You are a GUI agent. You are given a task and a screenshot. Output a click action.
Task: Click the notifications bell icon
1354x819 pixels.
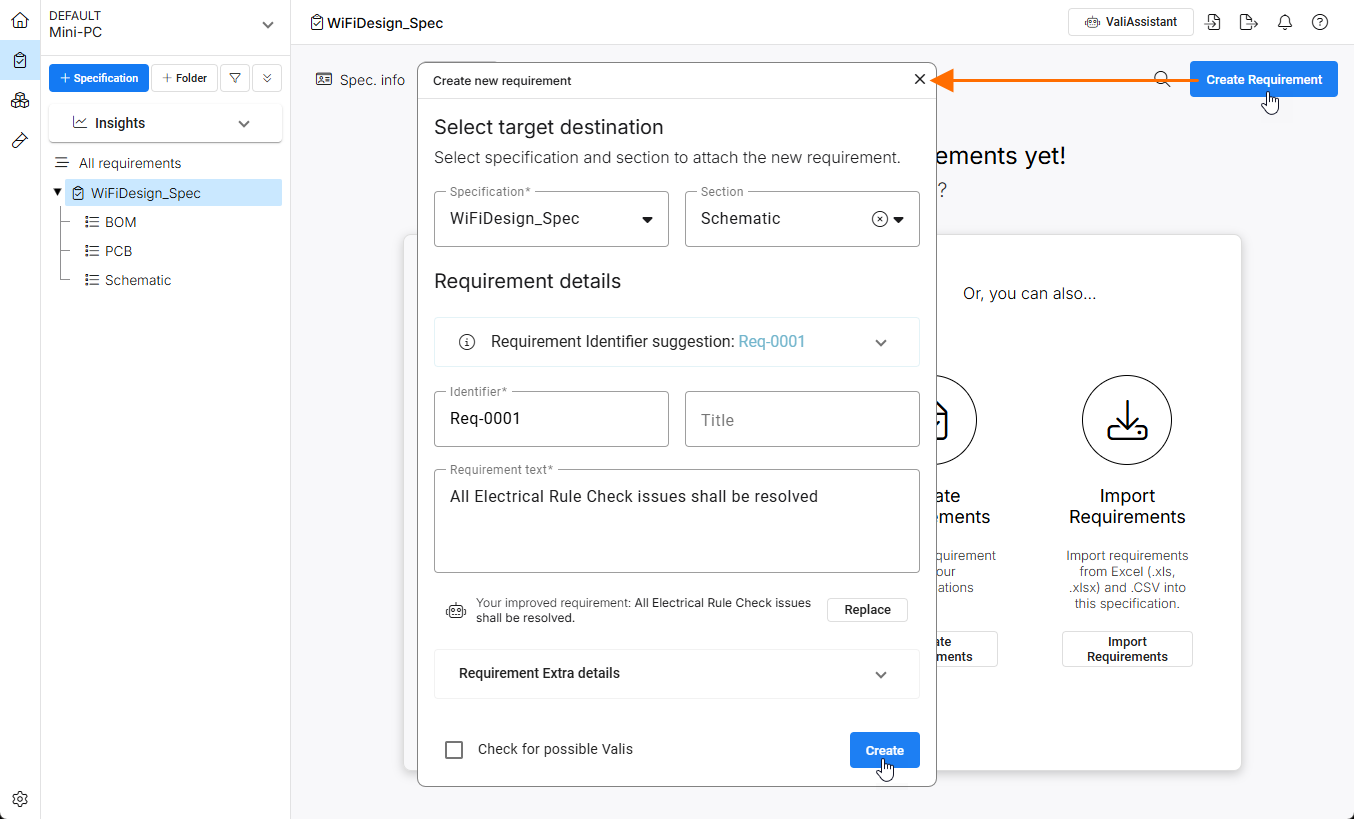1285,22
